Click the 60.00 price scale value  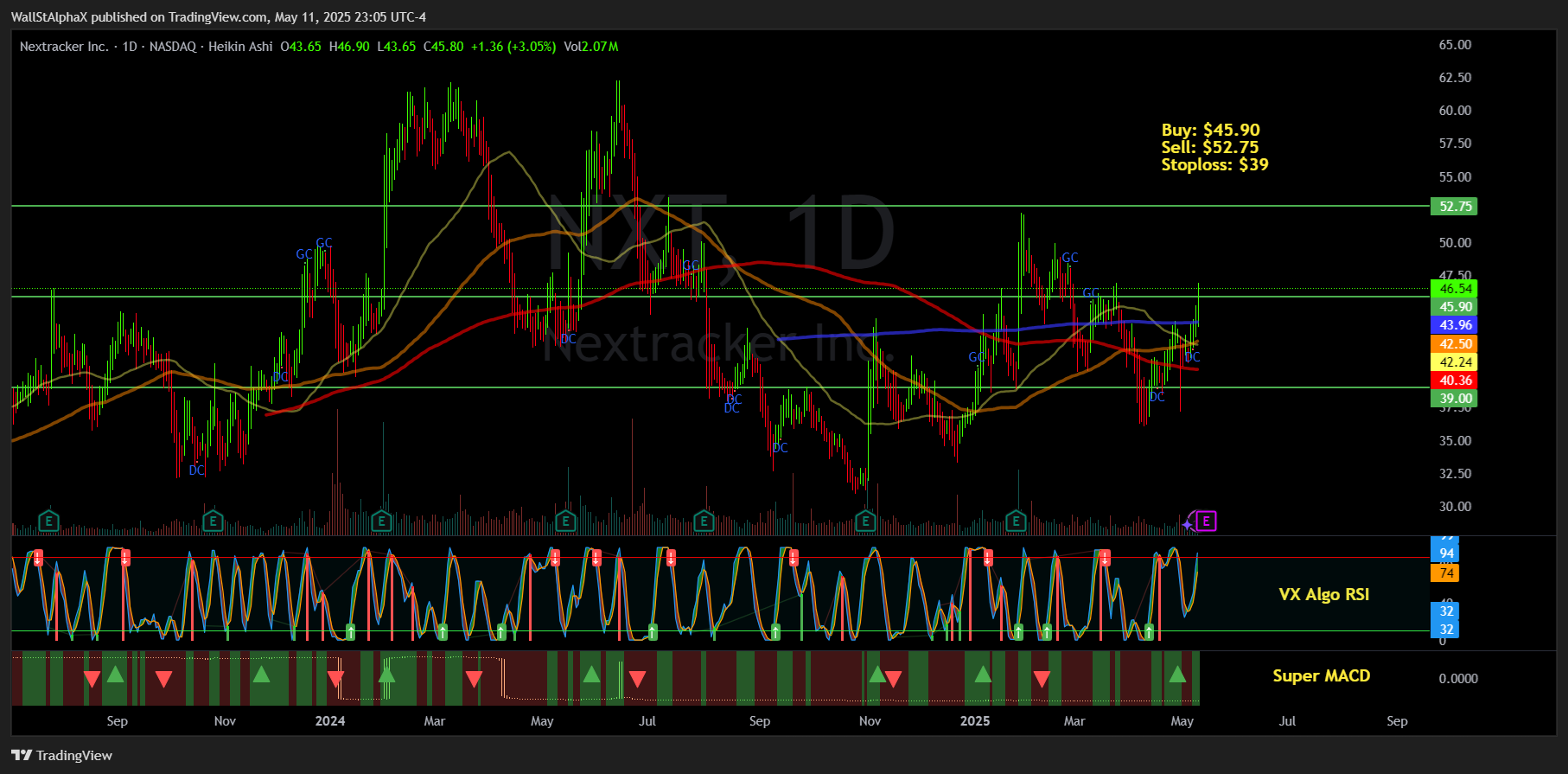[1455, 111]
